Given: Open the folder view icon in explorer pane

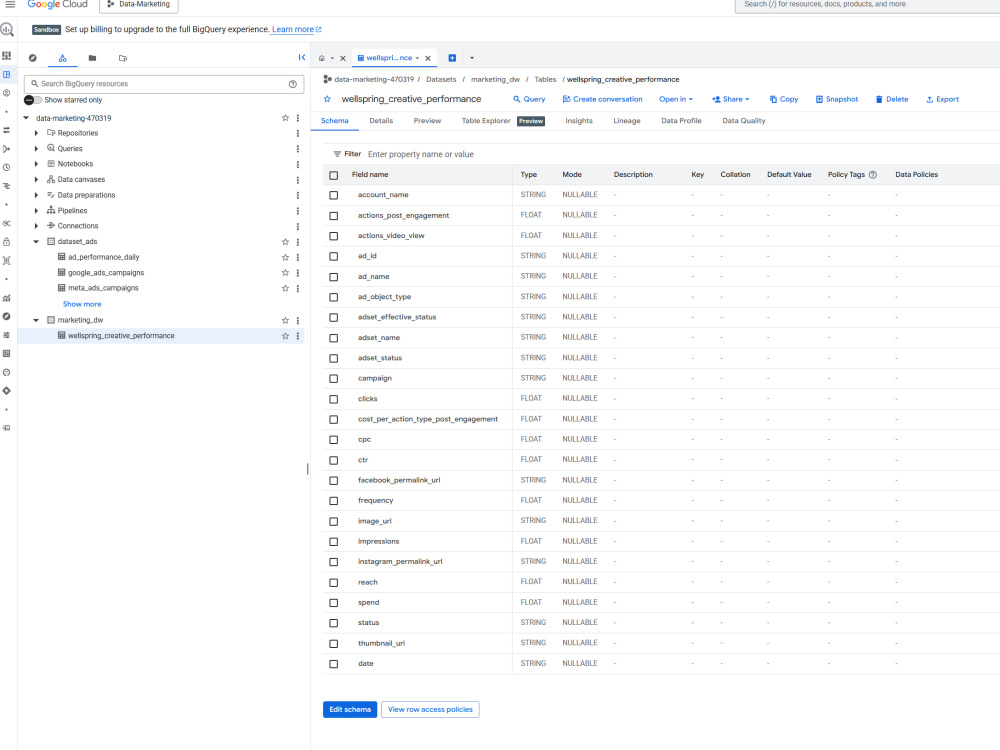Looking at the screenshot, I should point(92,58).
